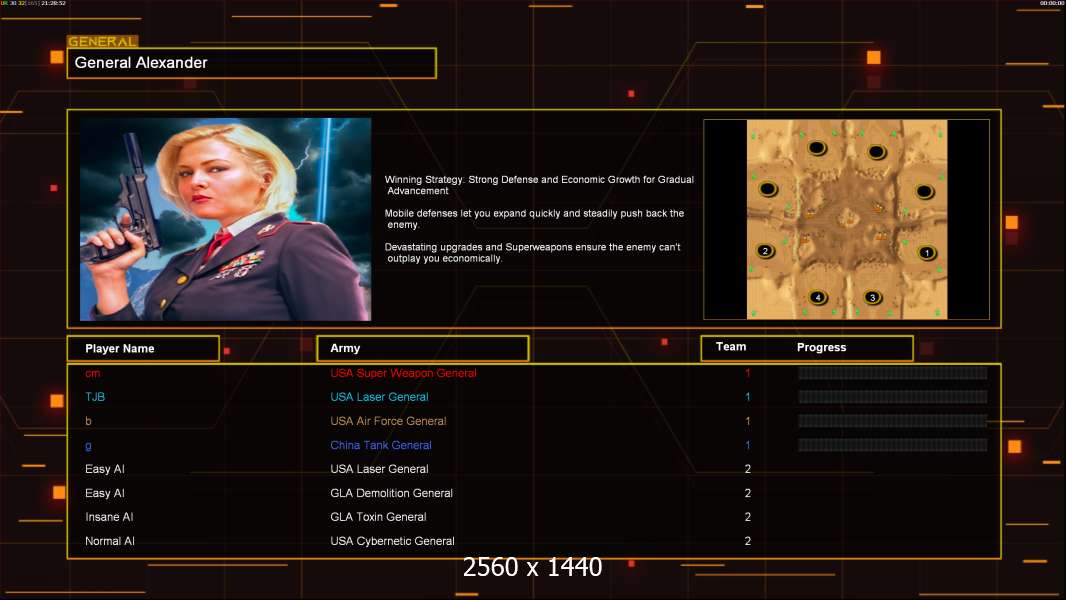Click the 00:00:00 timer in the corner

1051,3
